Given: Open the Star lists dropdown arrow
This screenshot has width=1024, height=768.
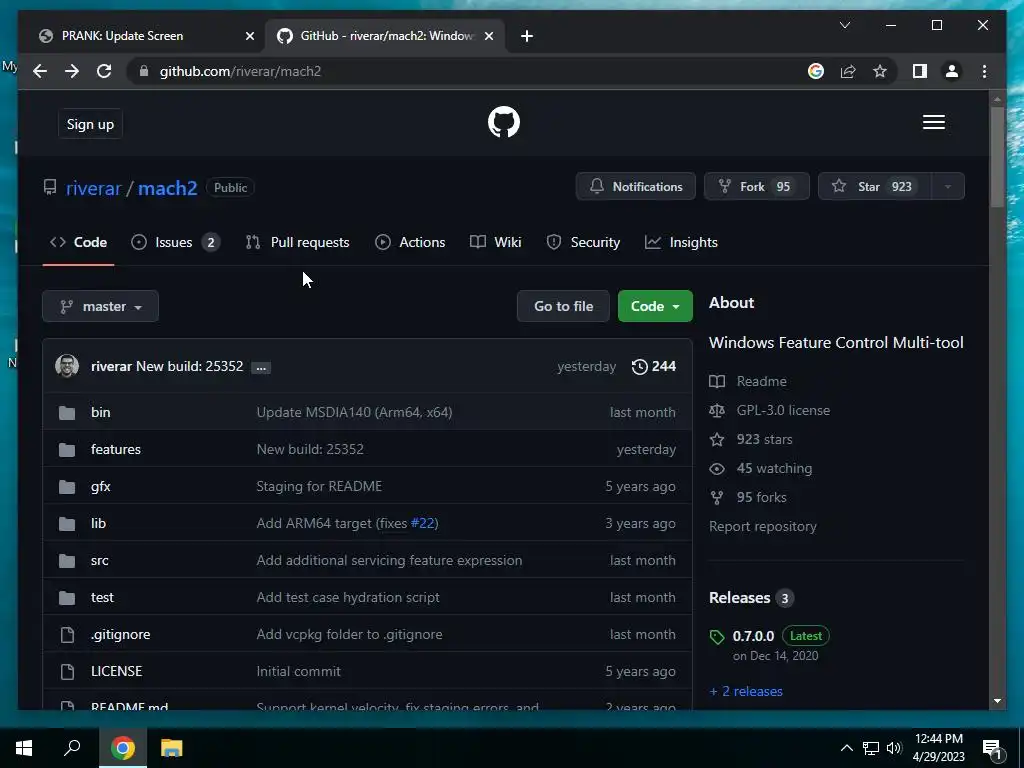Looking at the screenshot, I should pos(948,187).
